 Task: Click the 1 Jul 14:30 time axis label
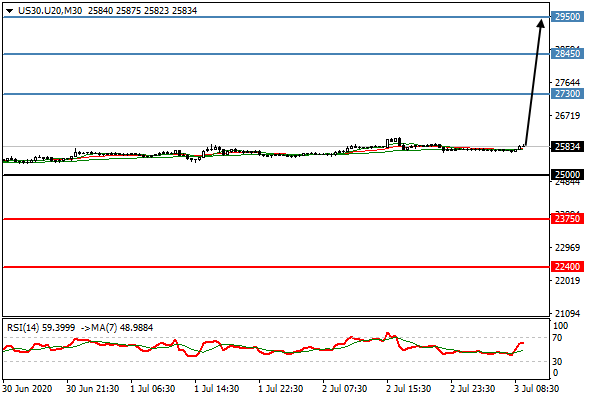[x=217, y=388]
